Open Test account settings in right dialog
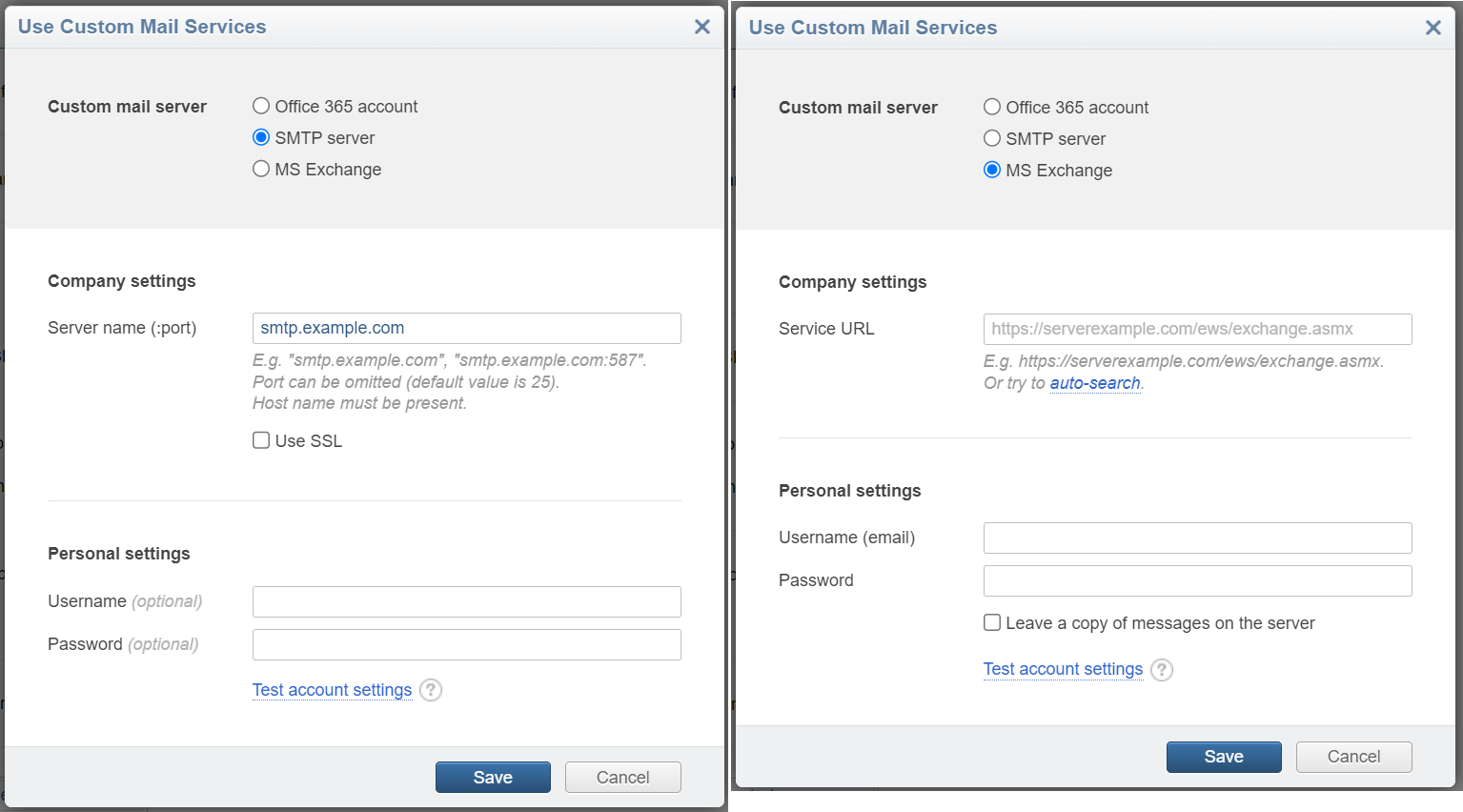This screenshot has width=1463, height=812. [x=1063, y=669]
